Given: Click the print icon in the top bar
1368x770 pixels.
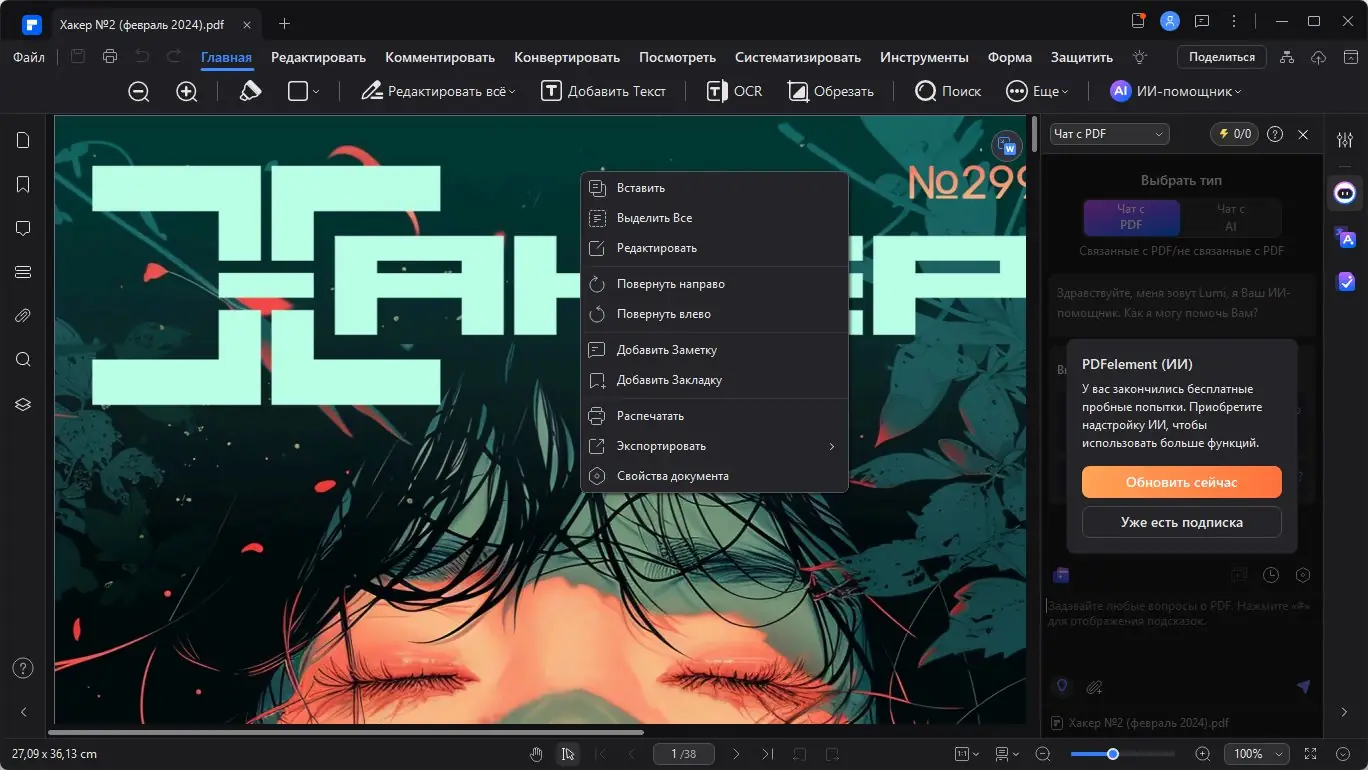Looking at the screenshot, I should (110, 57).
